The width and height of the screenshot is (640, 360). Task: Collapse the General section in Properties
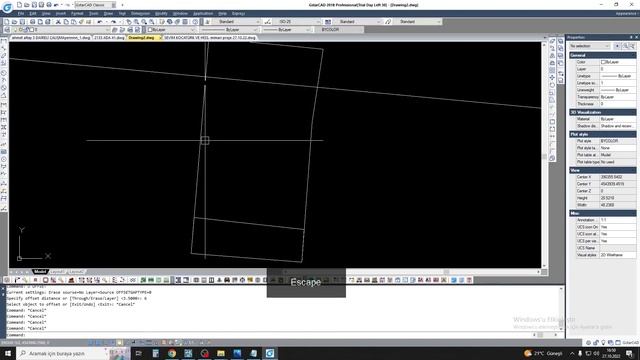pos(602,55)
